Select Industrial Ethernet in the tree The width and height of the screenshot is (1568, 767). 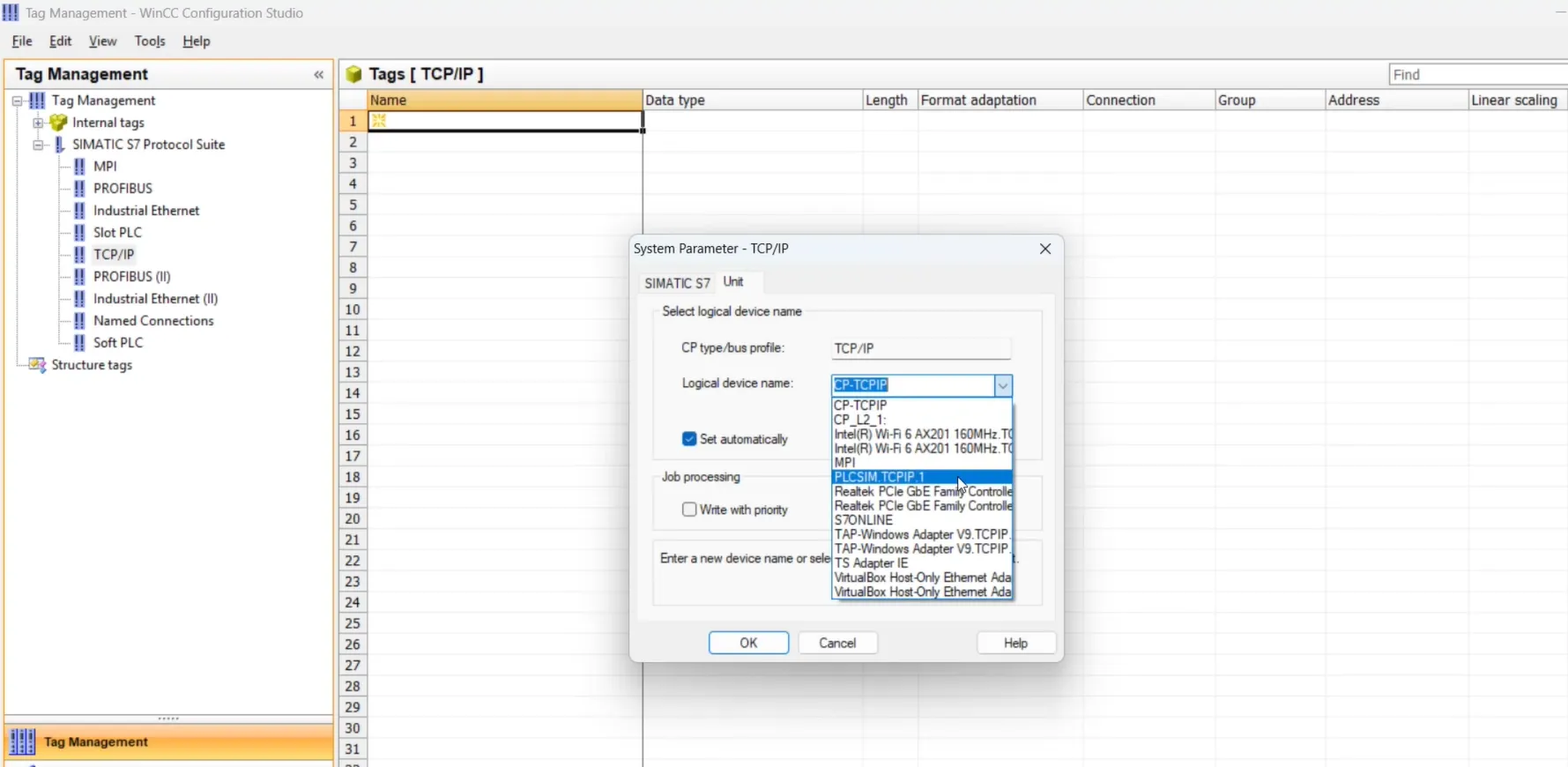[x=146, y=210]
